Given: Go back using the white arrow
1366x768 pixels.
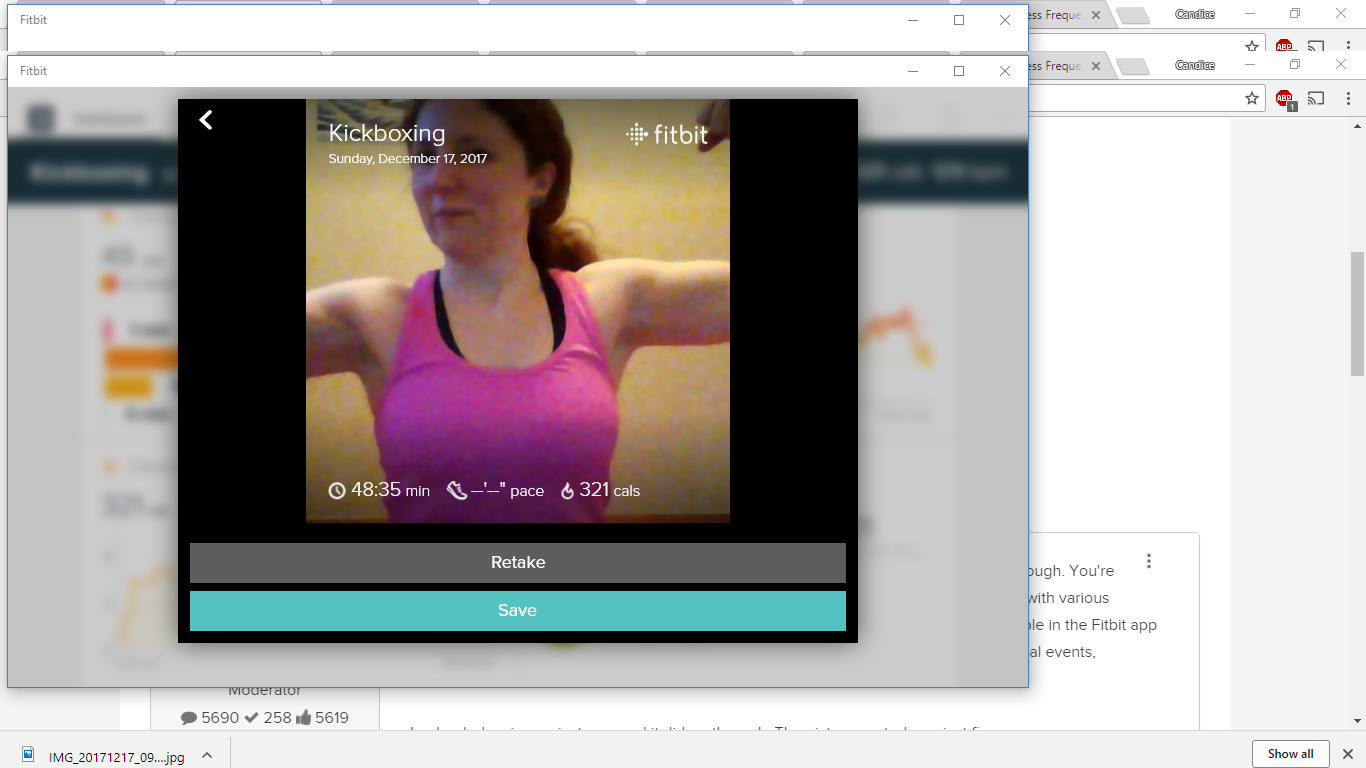Looking at the screenshot, I should tap(206, 120).
